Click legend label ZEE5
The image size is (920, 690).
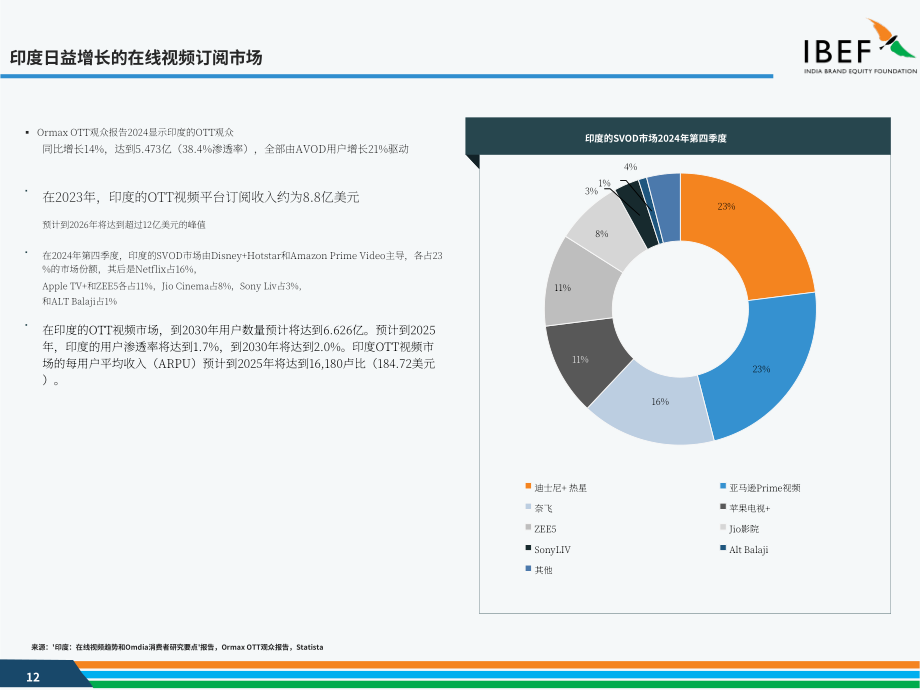coord(545,529)
